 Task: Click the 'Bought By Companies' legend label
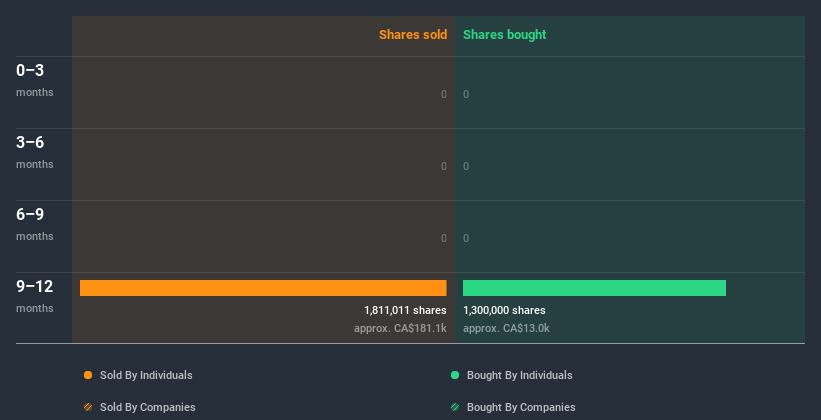pyautogui.click(x=521, y=407)
